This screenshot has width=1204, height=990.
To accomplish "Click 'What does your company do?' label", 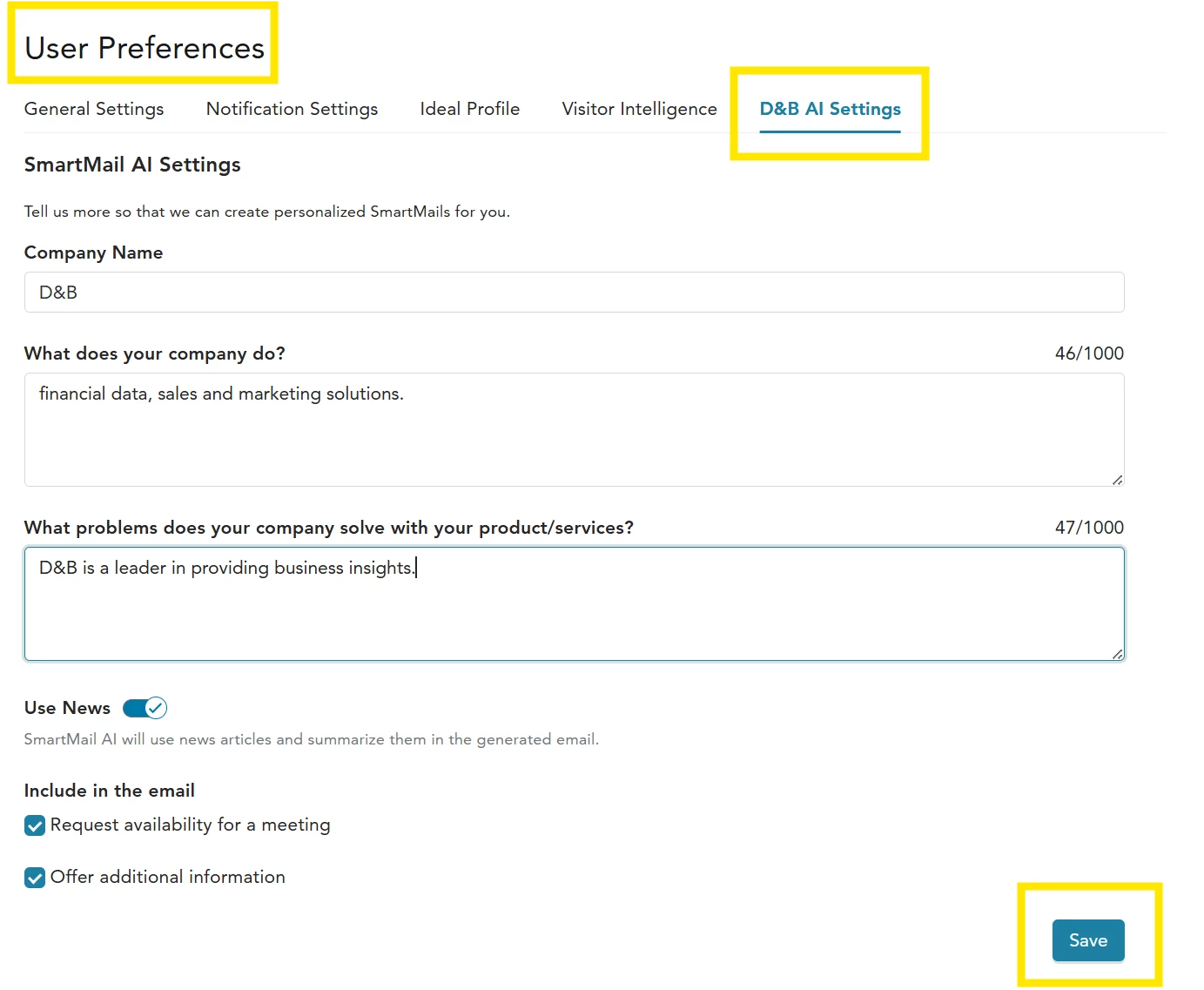I will coord(155,354).
